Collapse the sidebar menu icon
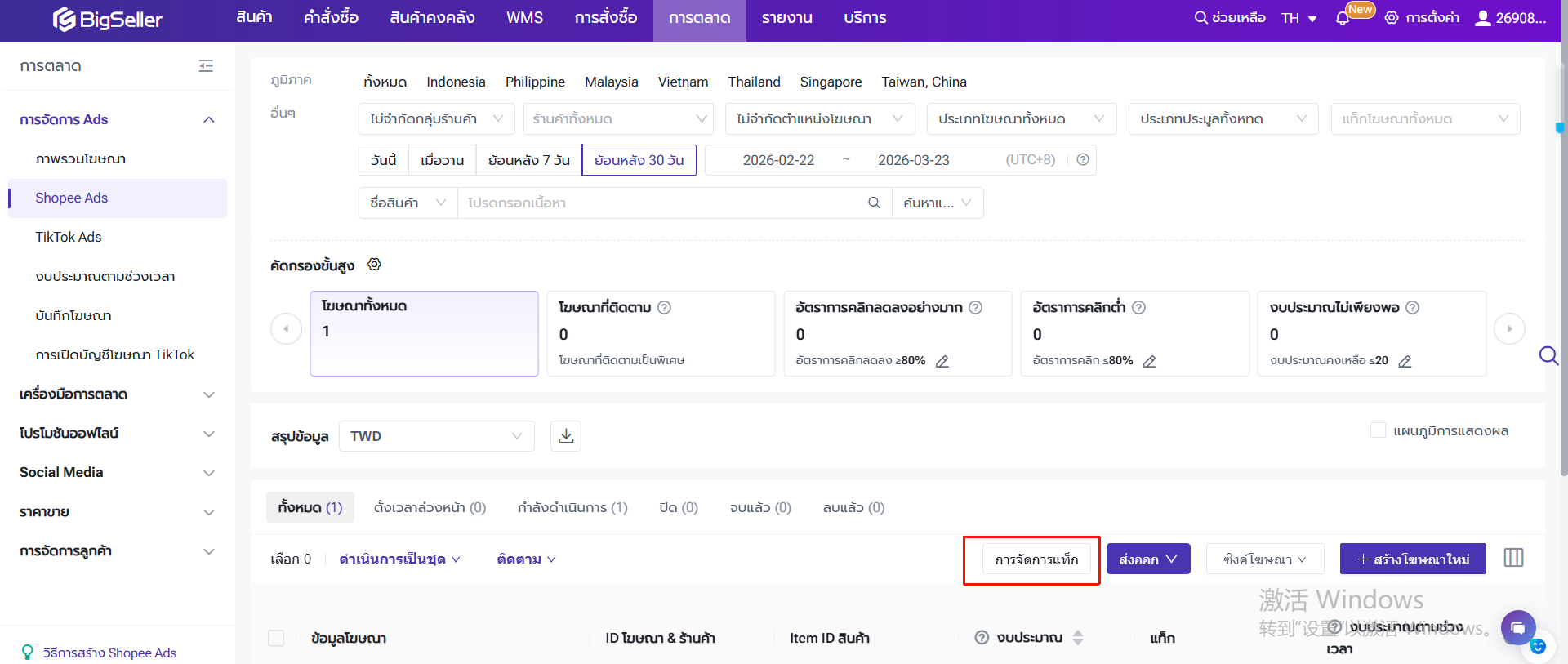 point(206,66)
